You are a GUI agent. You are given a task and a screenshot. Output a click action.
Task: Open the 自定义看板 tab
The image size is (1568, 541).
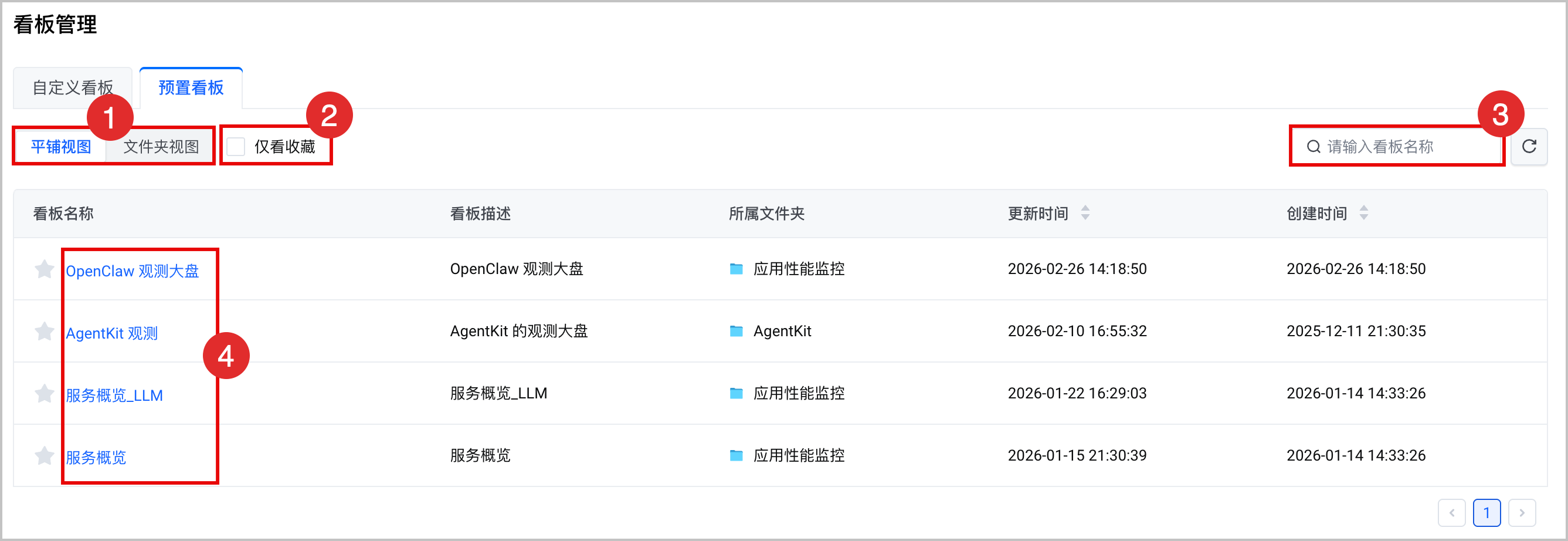click(x=73, y=88)
